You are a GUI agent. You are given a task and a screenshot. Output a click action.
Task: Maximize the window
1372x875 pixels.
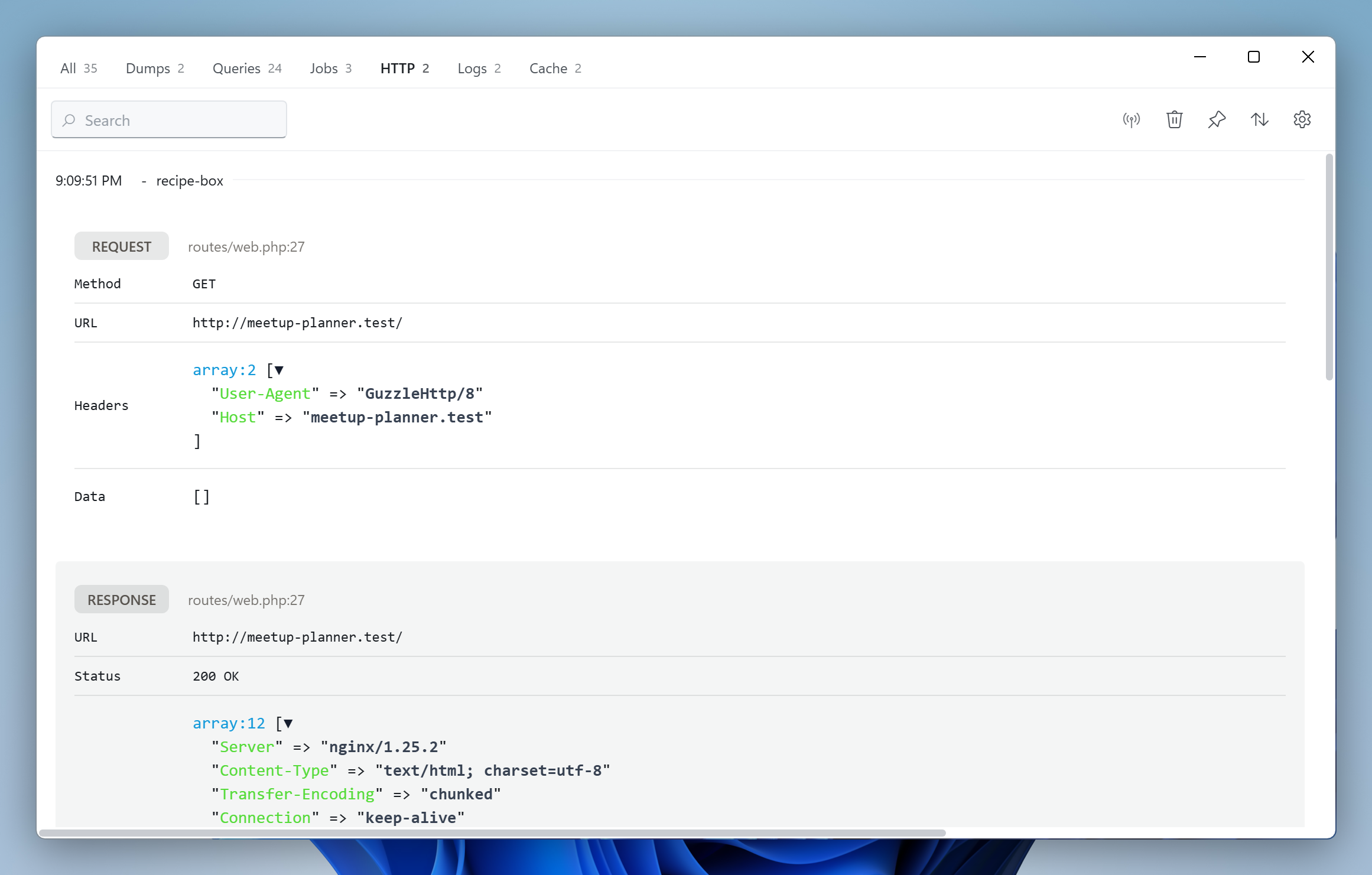[1254, 57]
